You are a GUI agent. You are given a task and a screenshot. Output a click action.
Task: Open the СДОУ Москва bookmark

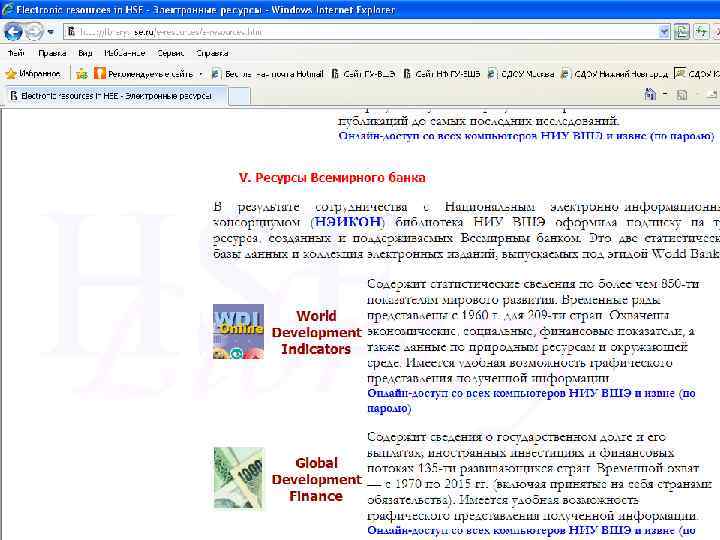pos(521,73)
